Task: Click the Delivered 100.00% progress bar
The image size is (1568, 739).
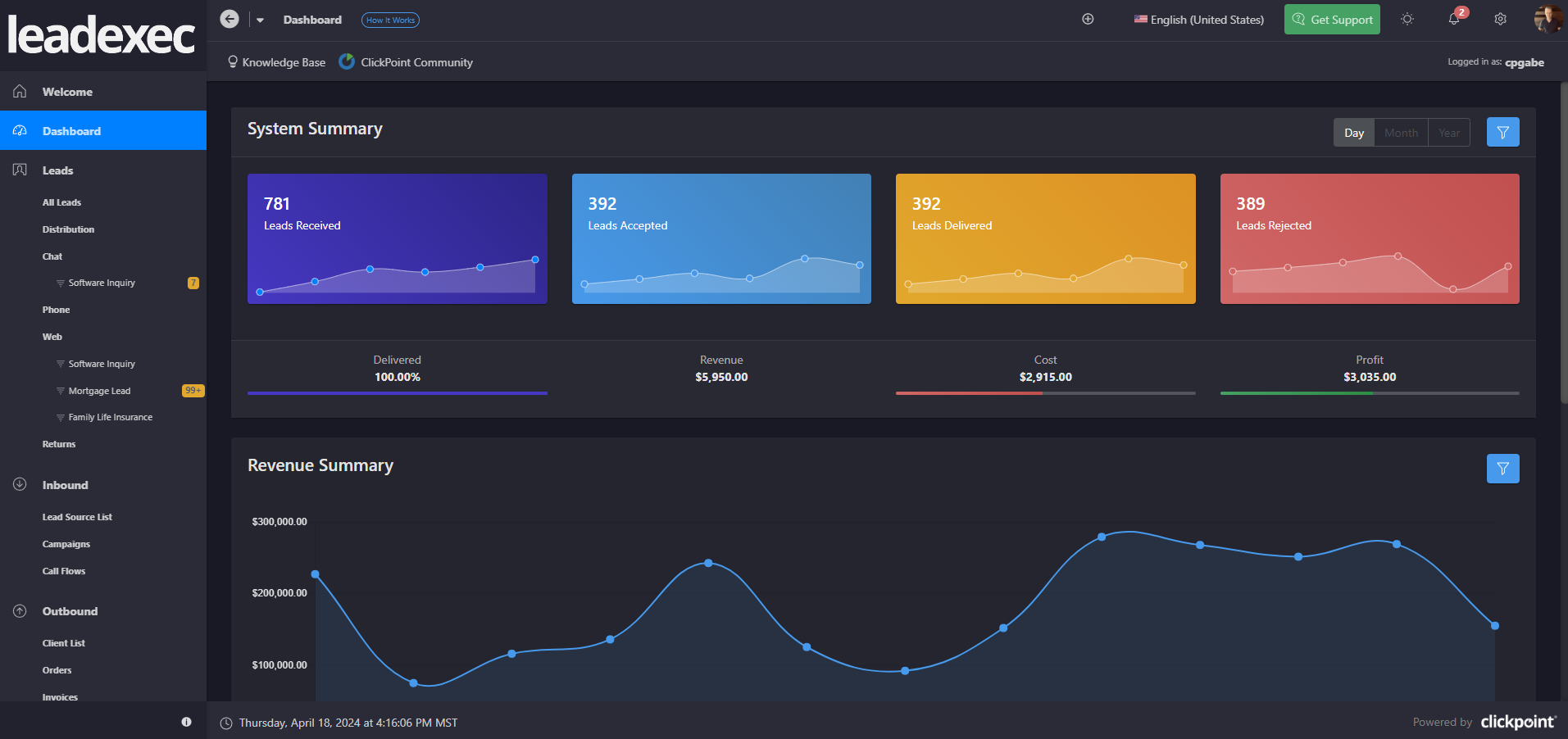Action: tap(398, 393)
